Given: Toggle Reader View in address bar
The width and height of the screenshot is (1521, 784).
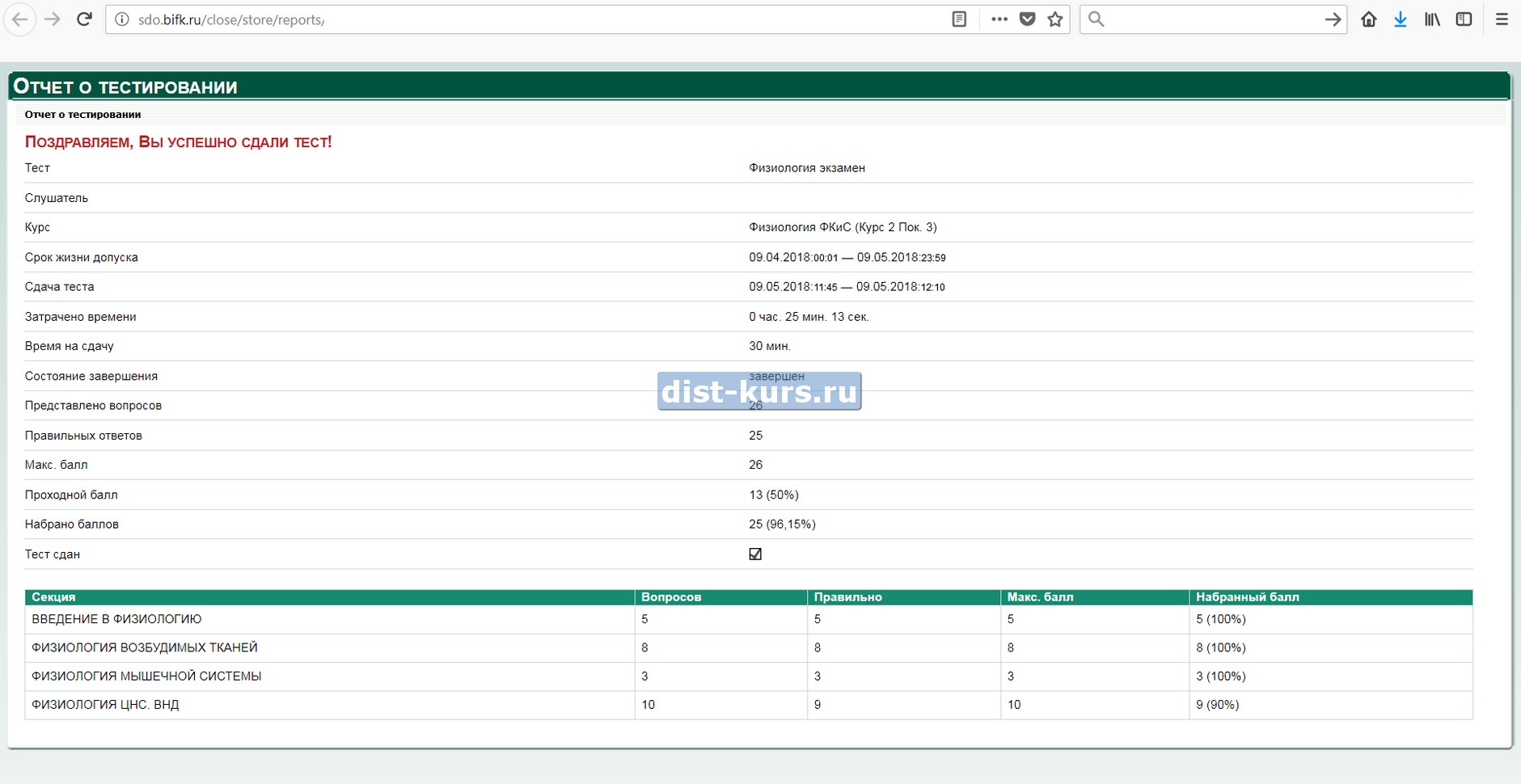Looking at the screenshot, I should pos(959,19).
